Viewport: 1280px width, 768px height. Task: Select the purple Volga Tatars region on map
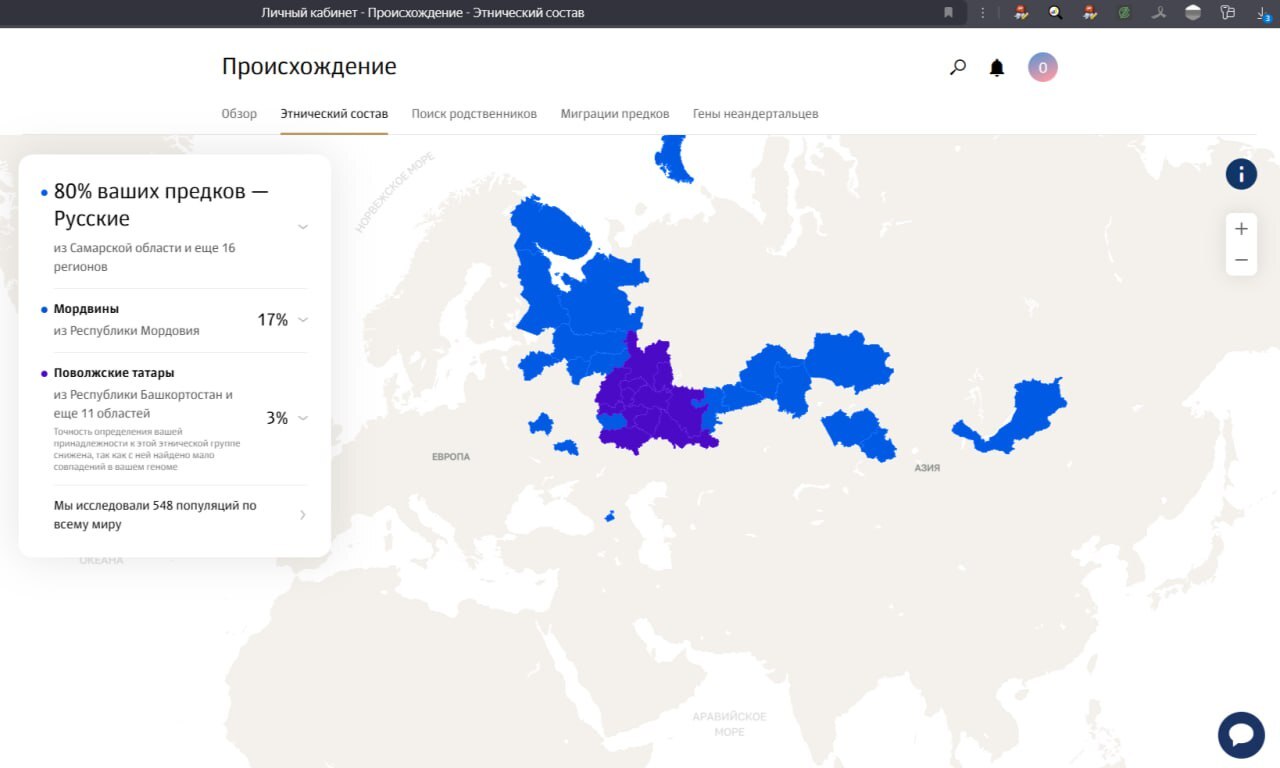(x=655, y=400)
